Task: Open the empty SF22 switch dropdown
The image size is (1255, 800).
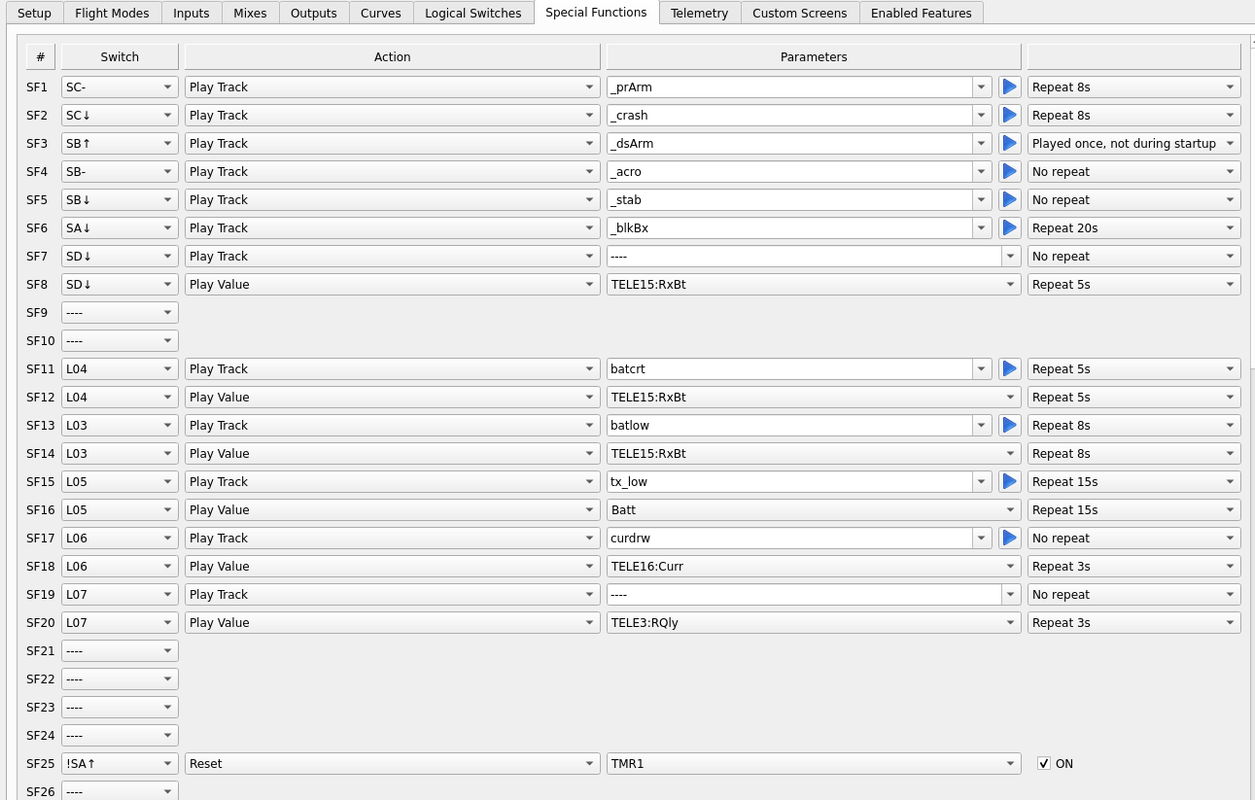Action: point(120,679)
